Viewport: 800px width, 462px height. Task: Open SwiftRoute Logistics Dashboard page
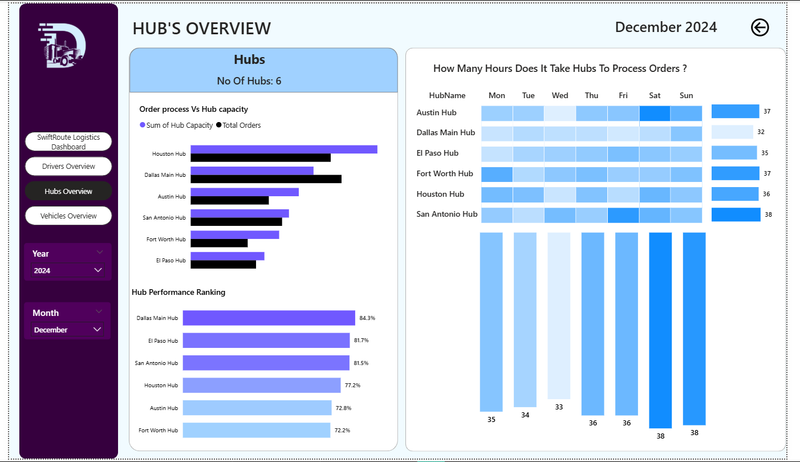click(x=68, y=142)
